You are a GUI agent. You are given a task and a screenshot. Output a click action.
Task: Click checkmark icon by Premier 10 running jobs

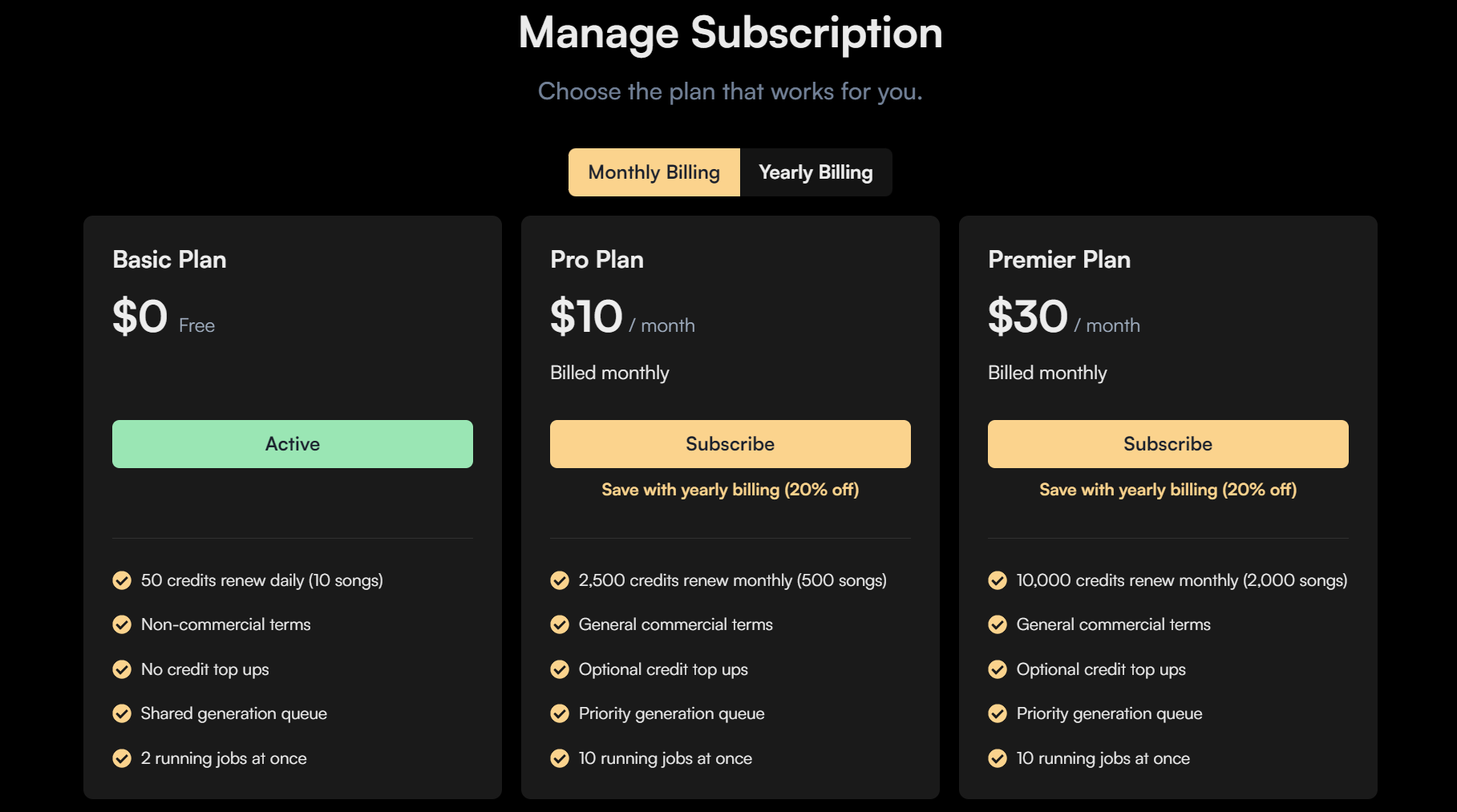pyautogui.click(x=998, y=758)
